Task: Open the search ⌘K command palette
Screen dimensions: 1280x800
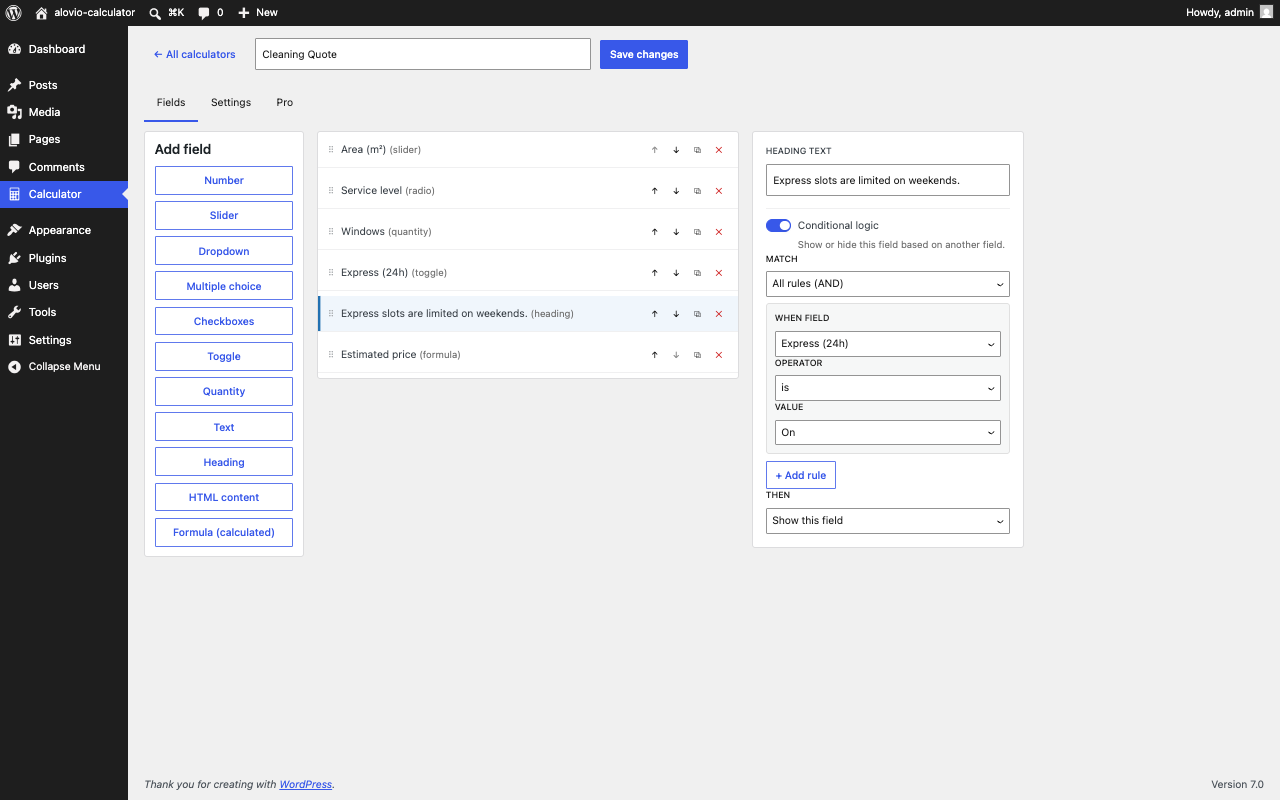Action: (166, 12)
